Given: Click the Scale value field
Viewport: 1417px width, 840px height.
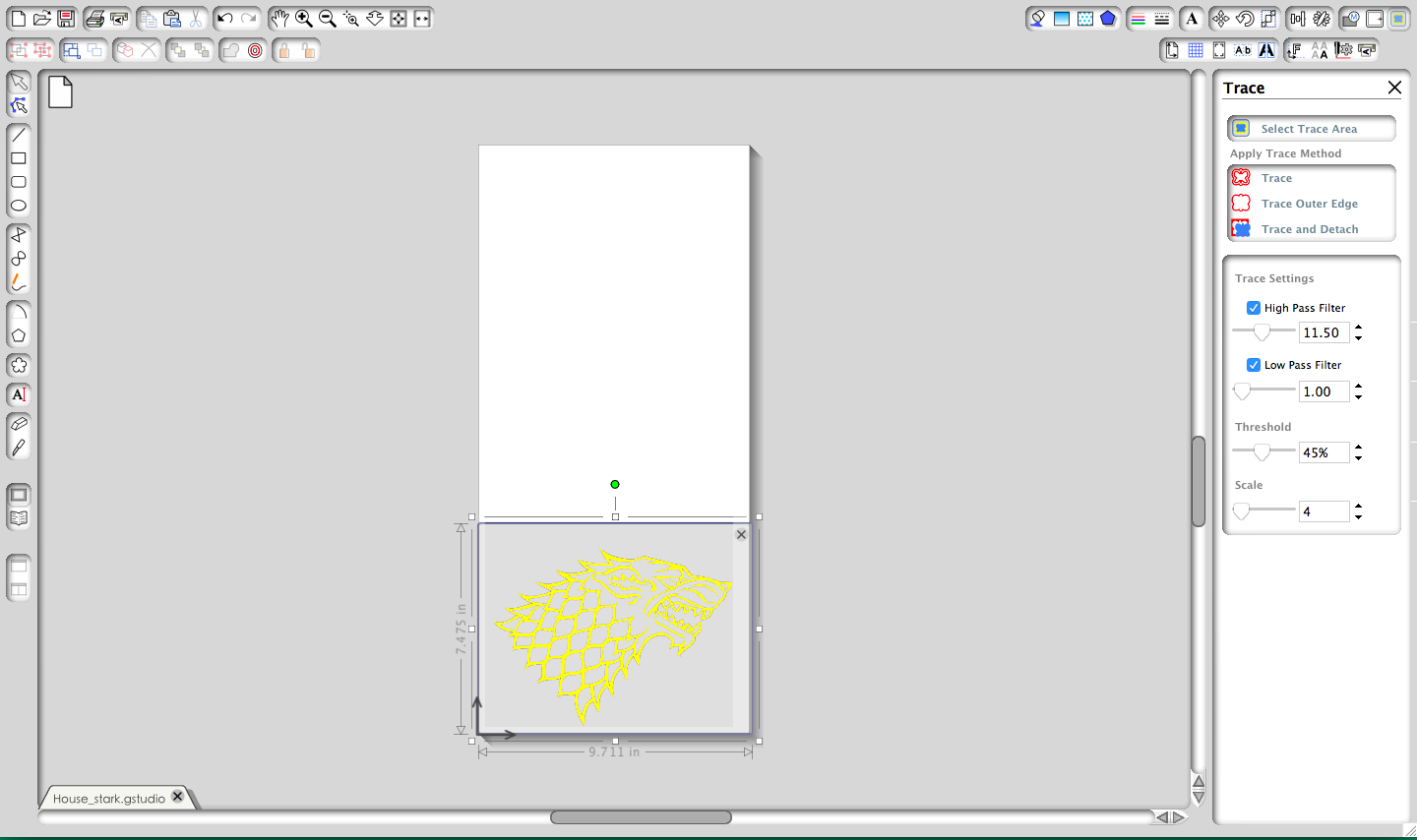Looking at the screenshot, I should [x=1324, y=511].
